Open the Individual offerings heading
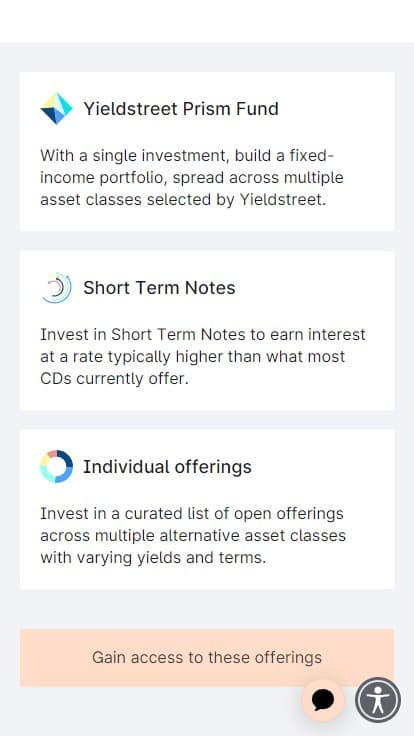The height and width of the screenshot is (736, 414). tap(167, 467)
